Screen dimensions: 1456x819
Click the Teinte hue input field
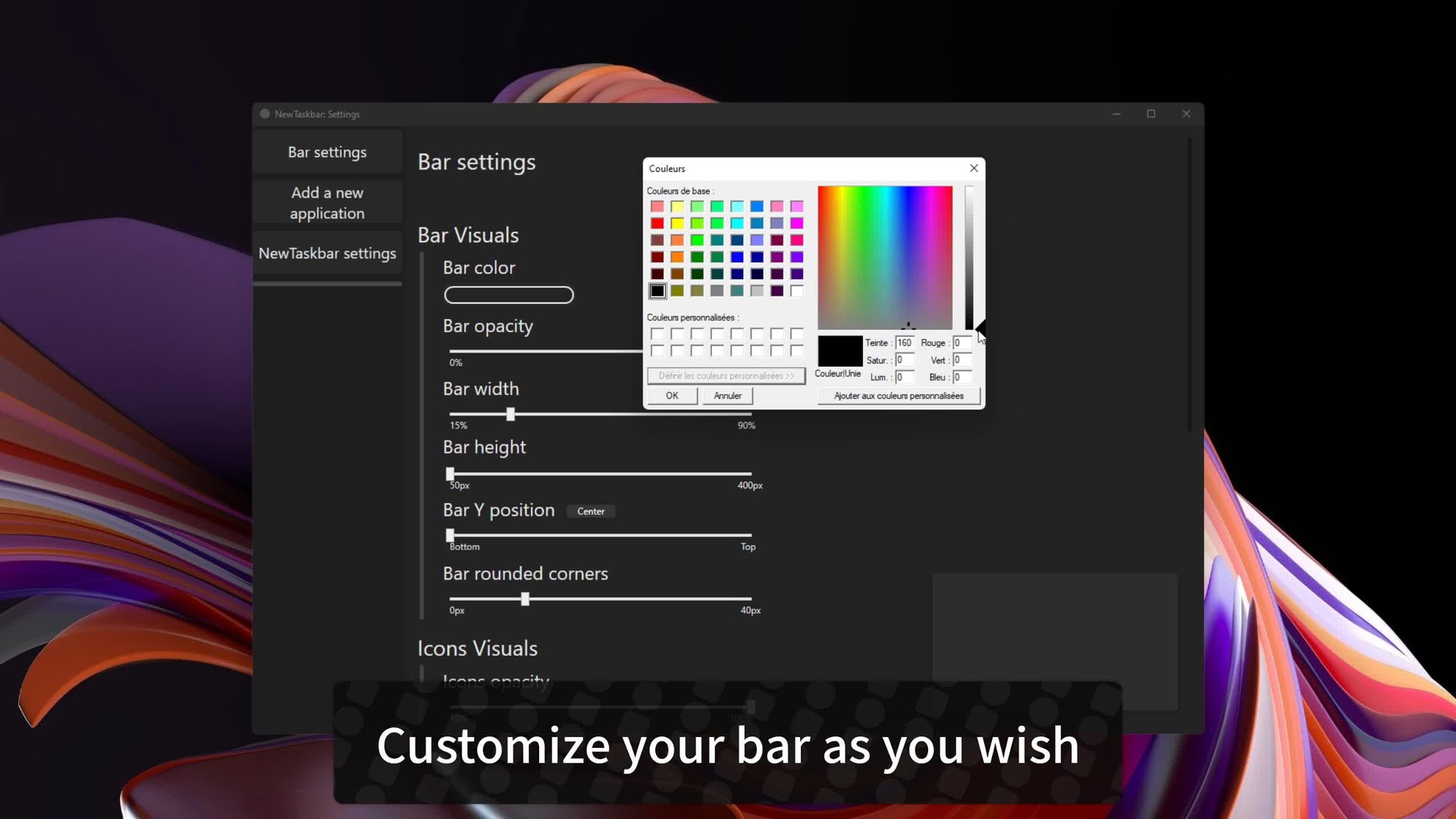(904, 343)
